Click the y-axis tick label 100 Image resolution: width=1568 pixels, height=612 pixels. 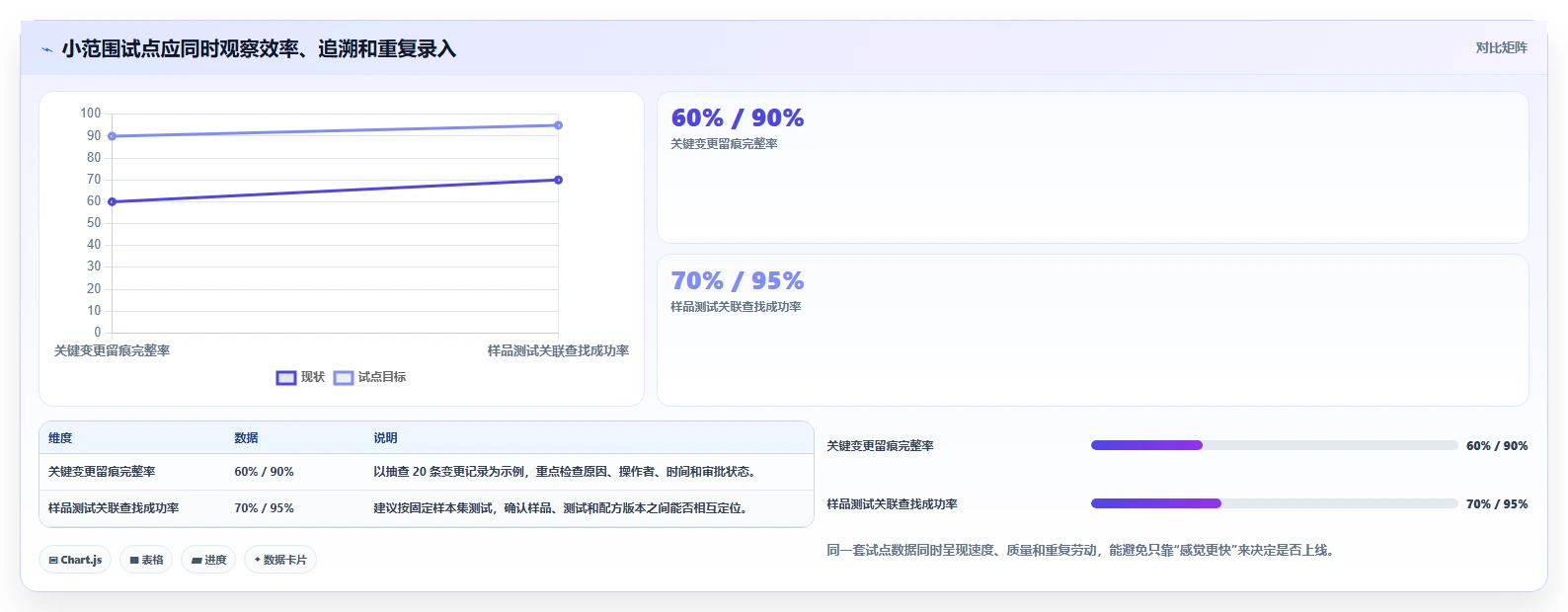click(x=90, y=114)
